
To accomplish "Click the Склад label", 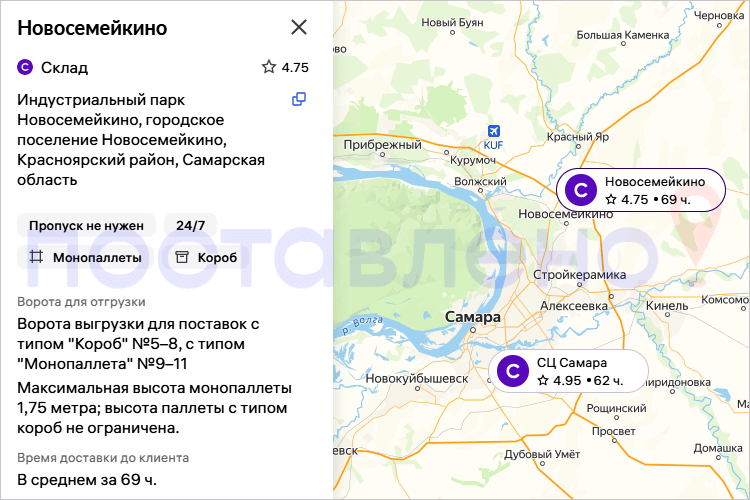I will point(65,67).
